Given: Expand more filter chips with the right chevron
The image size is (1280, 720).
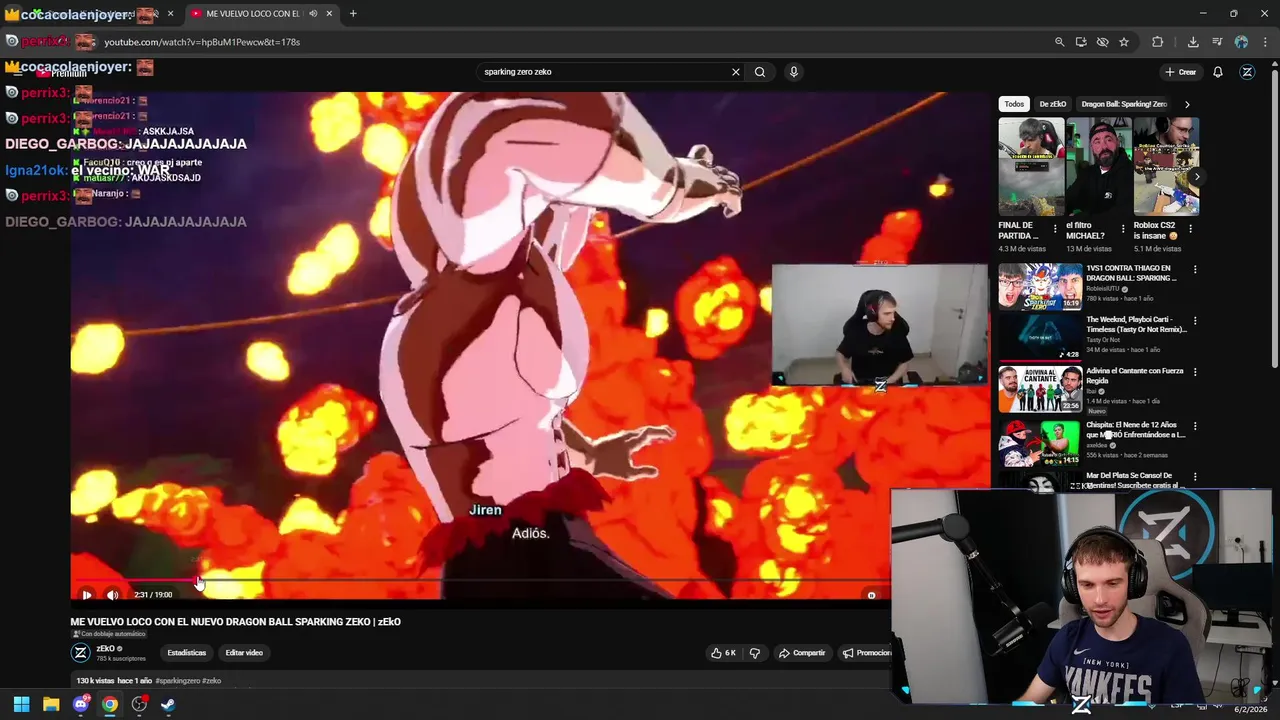Looking at the screenshot, I should click(1187, 104).
